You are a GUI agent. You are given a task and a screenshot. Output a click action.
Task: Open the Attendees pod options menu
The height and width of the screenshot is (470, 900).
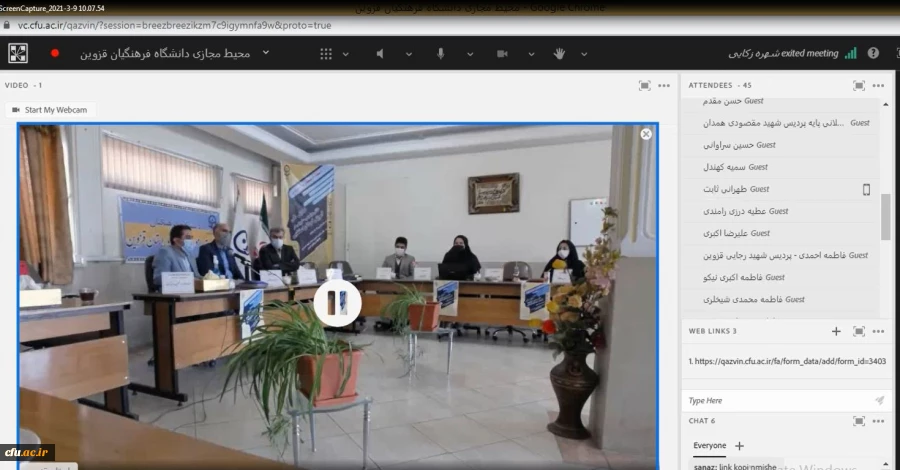[x=879, y=86]
